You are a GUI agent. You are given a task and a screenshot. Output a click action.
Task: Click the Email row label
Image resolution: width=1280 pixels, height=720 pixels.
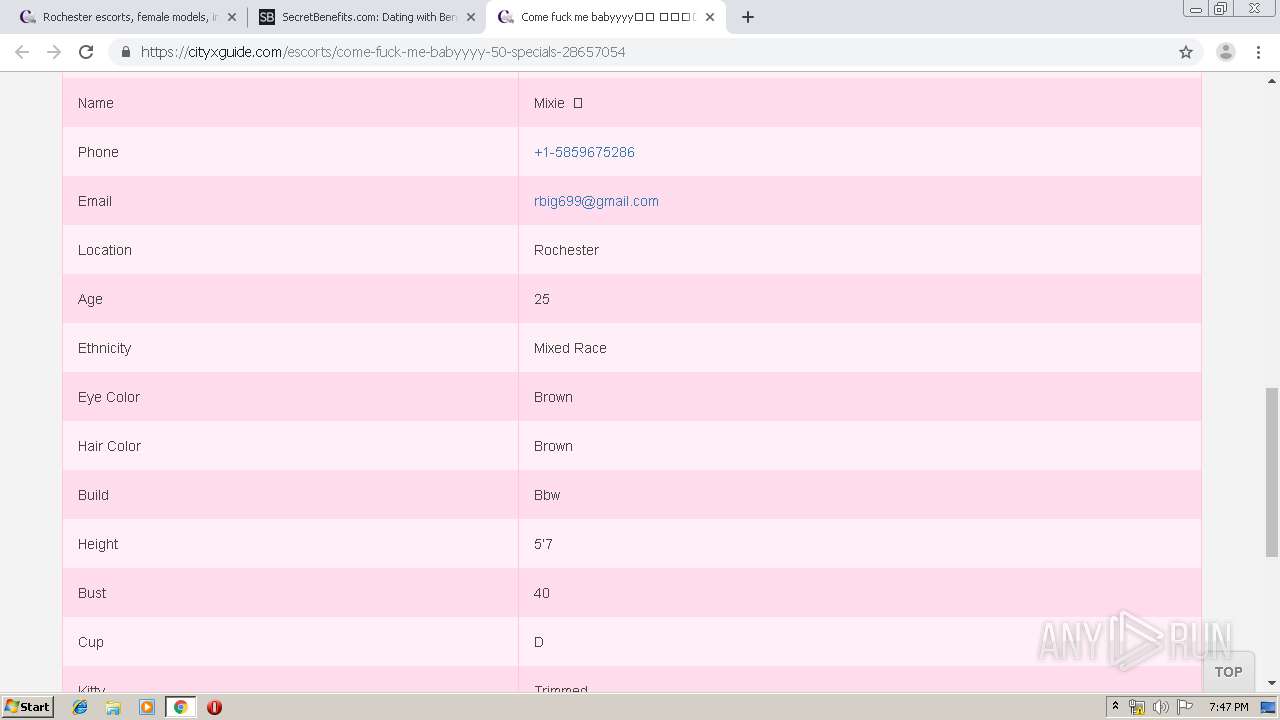coord(95,201)
